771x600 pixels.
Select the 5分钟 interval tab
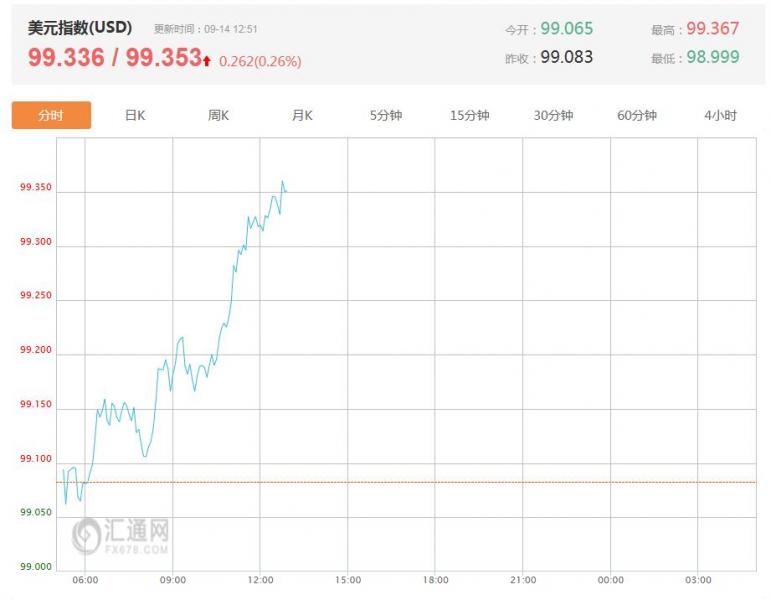point(386,116)
